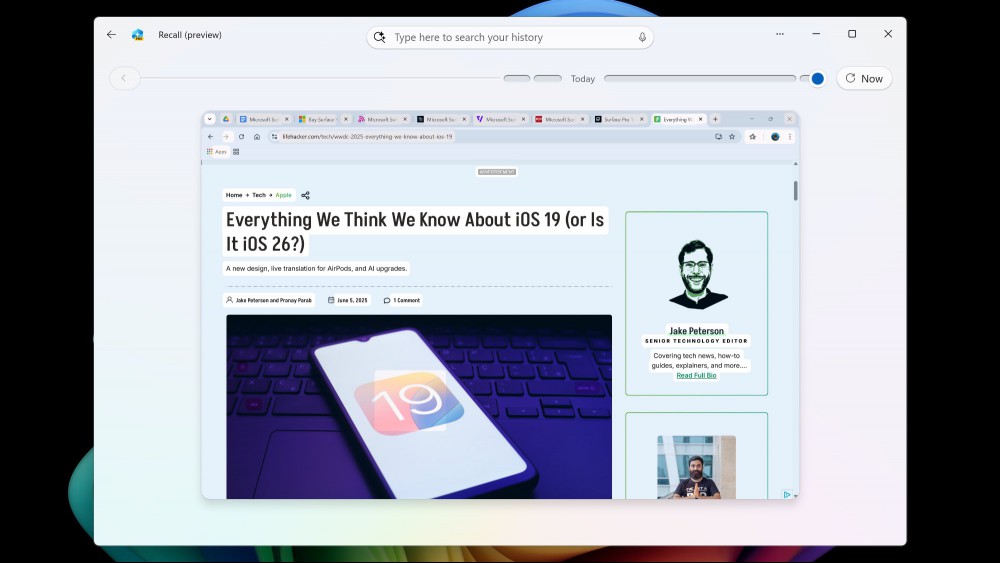Open the Apps shortcut in bookmarks bar
The image size is (1000, 563).
click(x=217, y=152)
